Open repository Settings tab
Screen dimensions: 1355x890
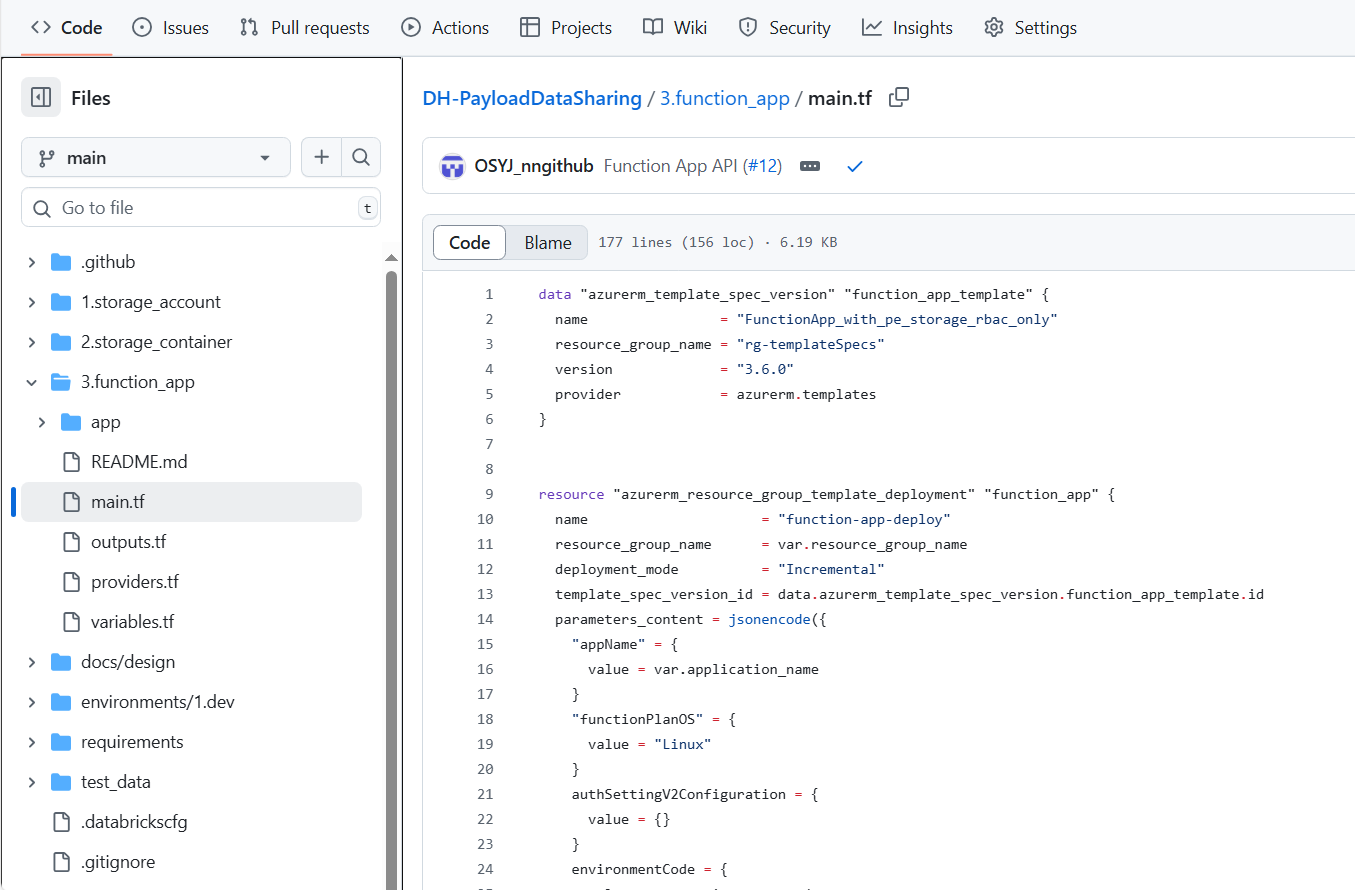[1030, 28]
